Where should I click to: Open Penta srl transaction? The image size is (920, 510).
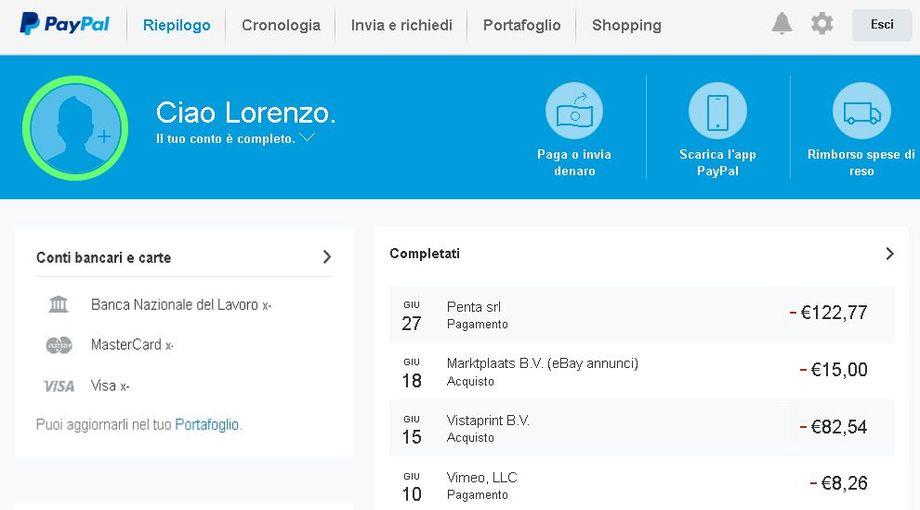pos(642,315)
